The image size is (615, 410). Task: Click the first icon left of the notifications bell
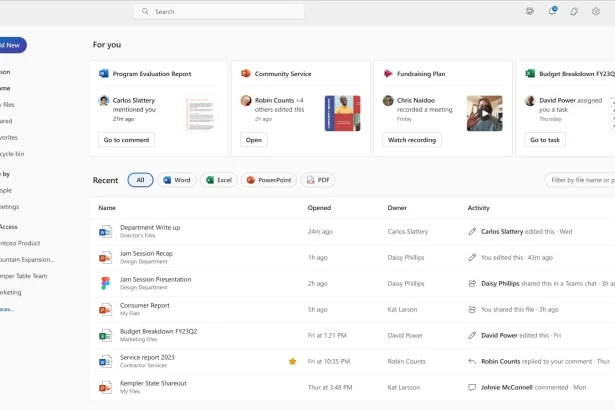tap(530, 11)
